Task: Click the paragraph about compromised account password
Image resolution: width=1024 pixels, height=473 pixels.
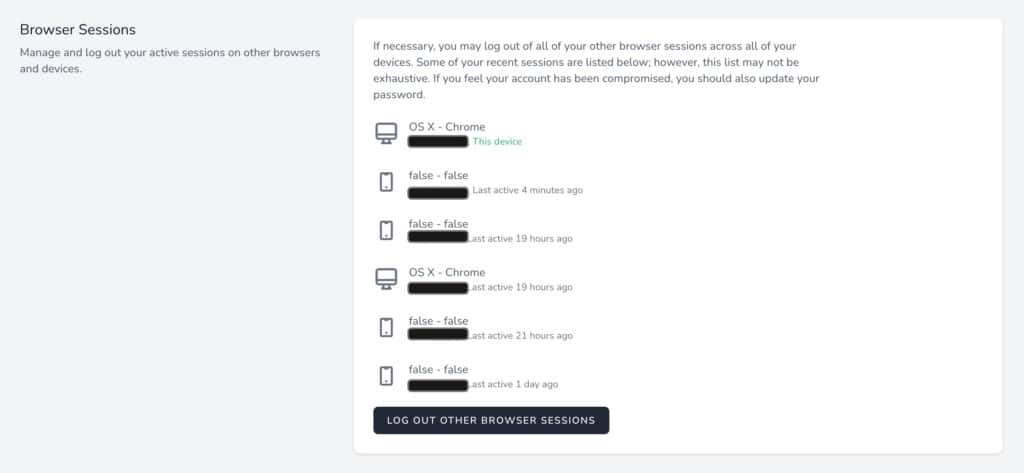Action: (x=596, y=71)
